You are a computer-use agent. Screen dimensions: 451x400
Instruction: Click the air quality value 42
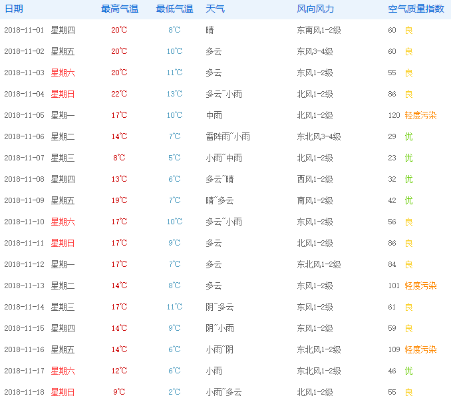(x=392, y=200)
